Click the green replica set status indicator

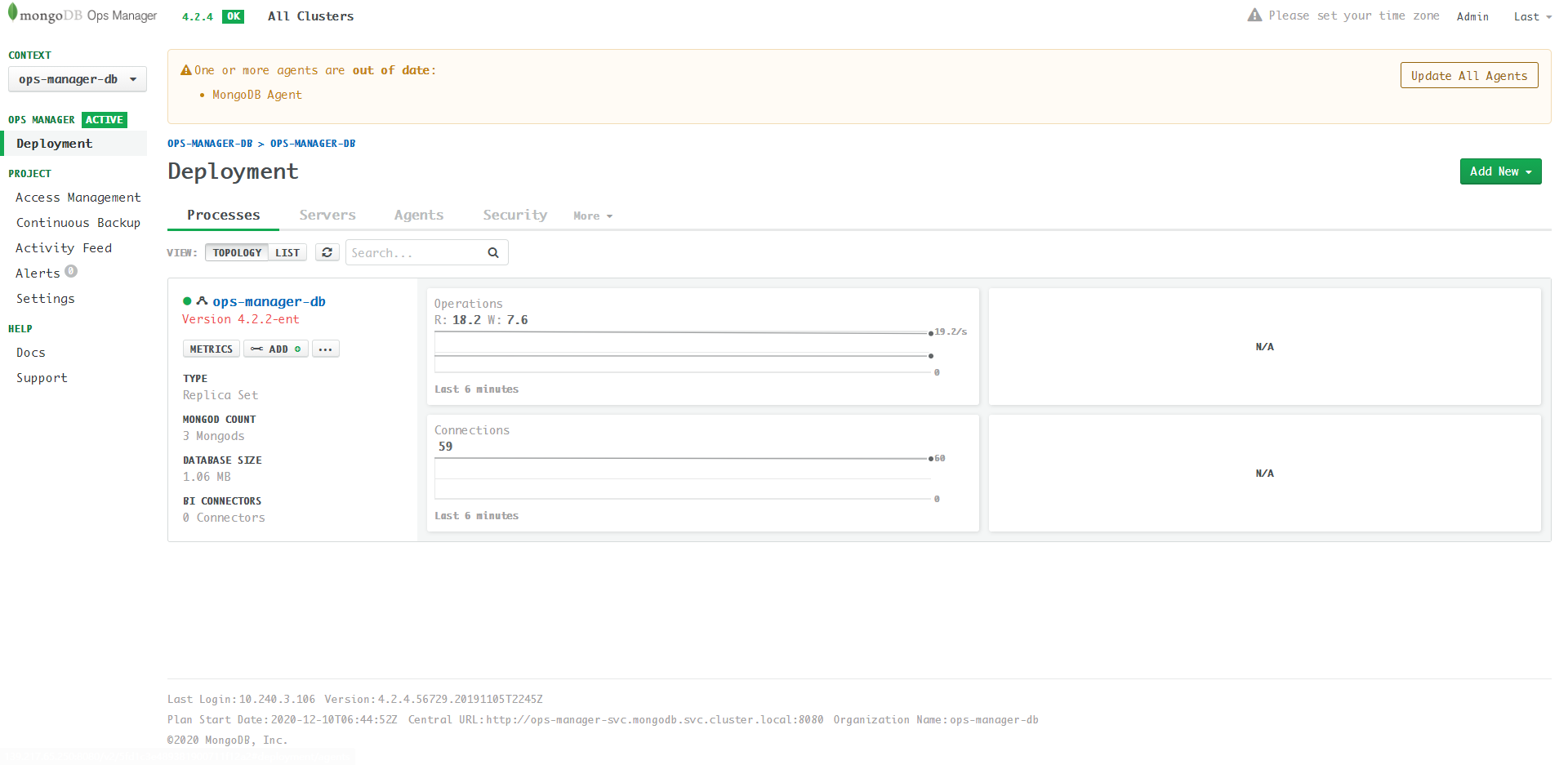tap(186, 300)
